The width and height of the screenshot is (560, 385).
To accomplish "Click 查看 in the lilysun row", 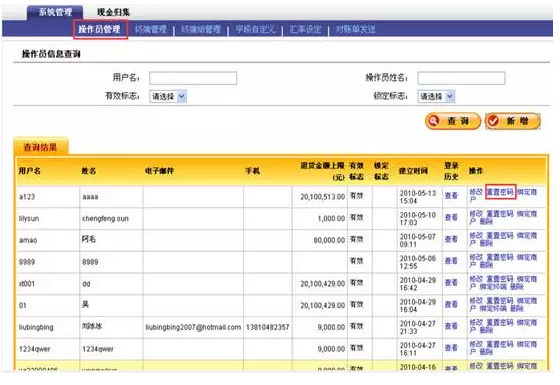I will 451,218.
